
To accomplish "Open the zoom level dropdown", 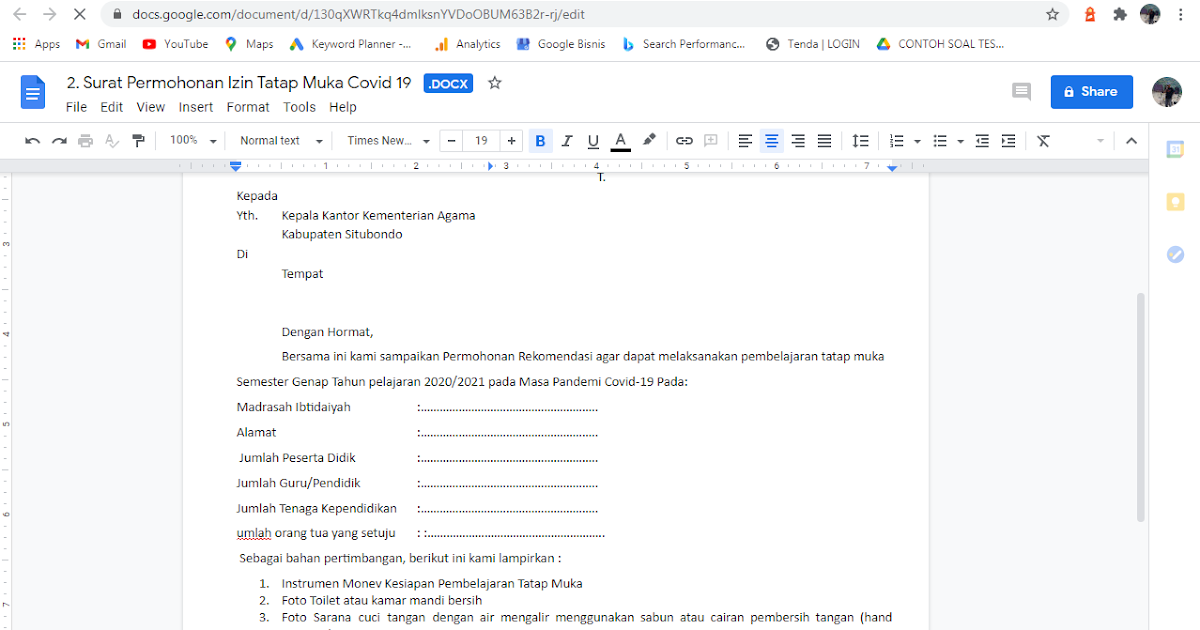I will [192, 141].
